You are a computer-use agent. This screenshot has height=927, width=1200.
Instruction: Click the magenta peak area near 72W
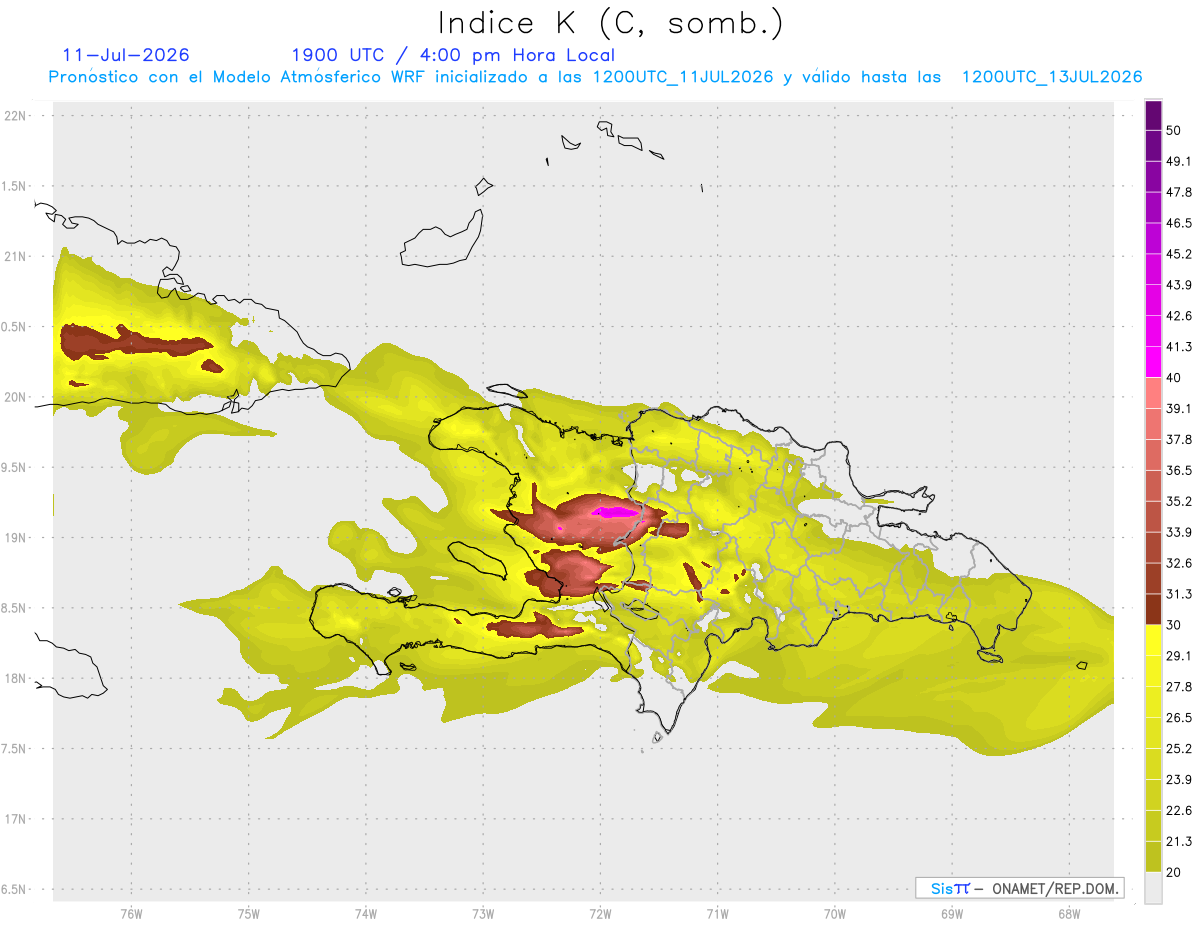coord(615,512)
